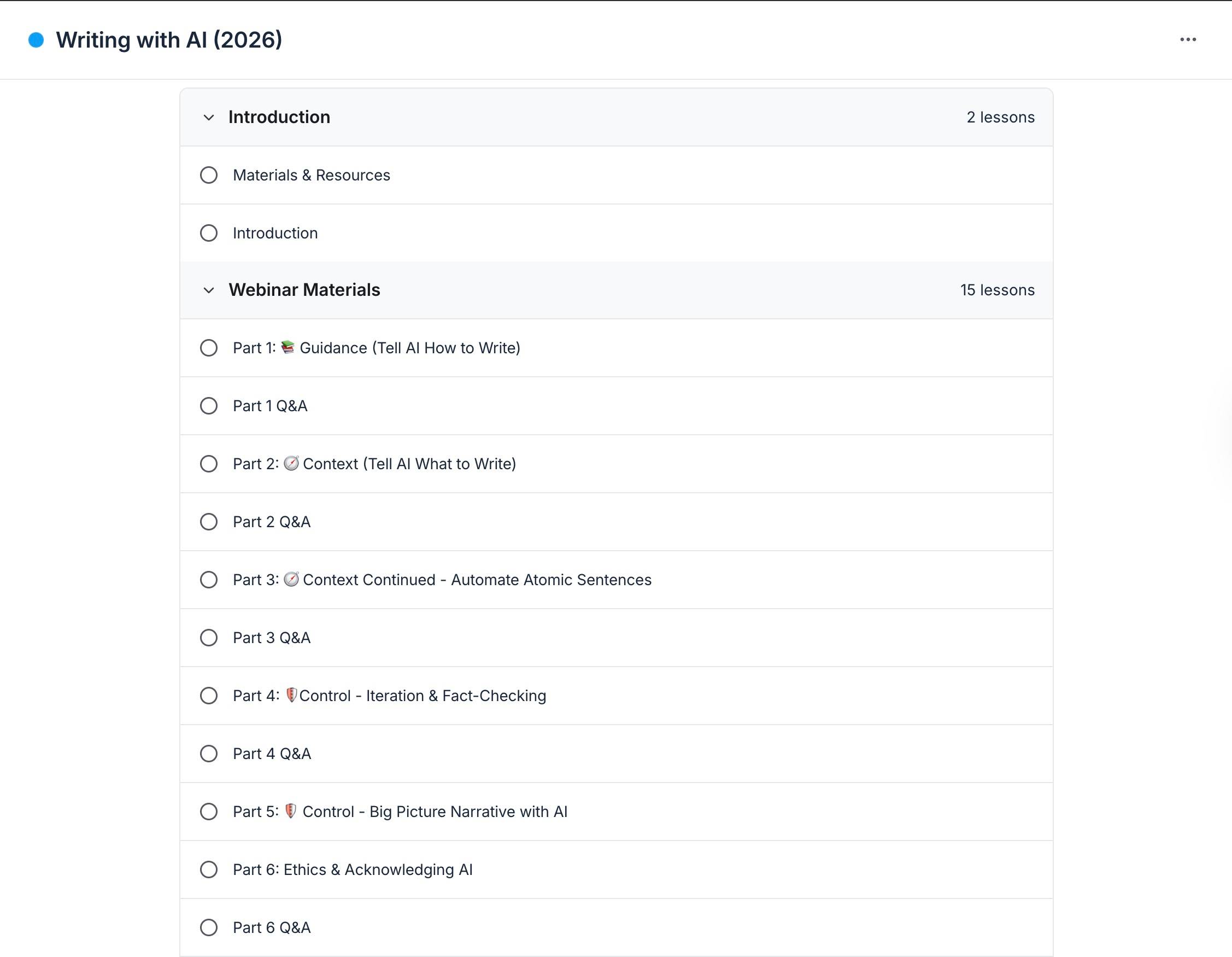Collapse the Introduction section chevron

[x=209, y=118]
